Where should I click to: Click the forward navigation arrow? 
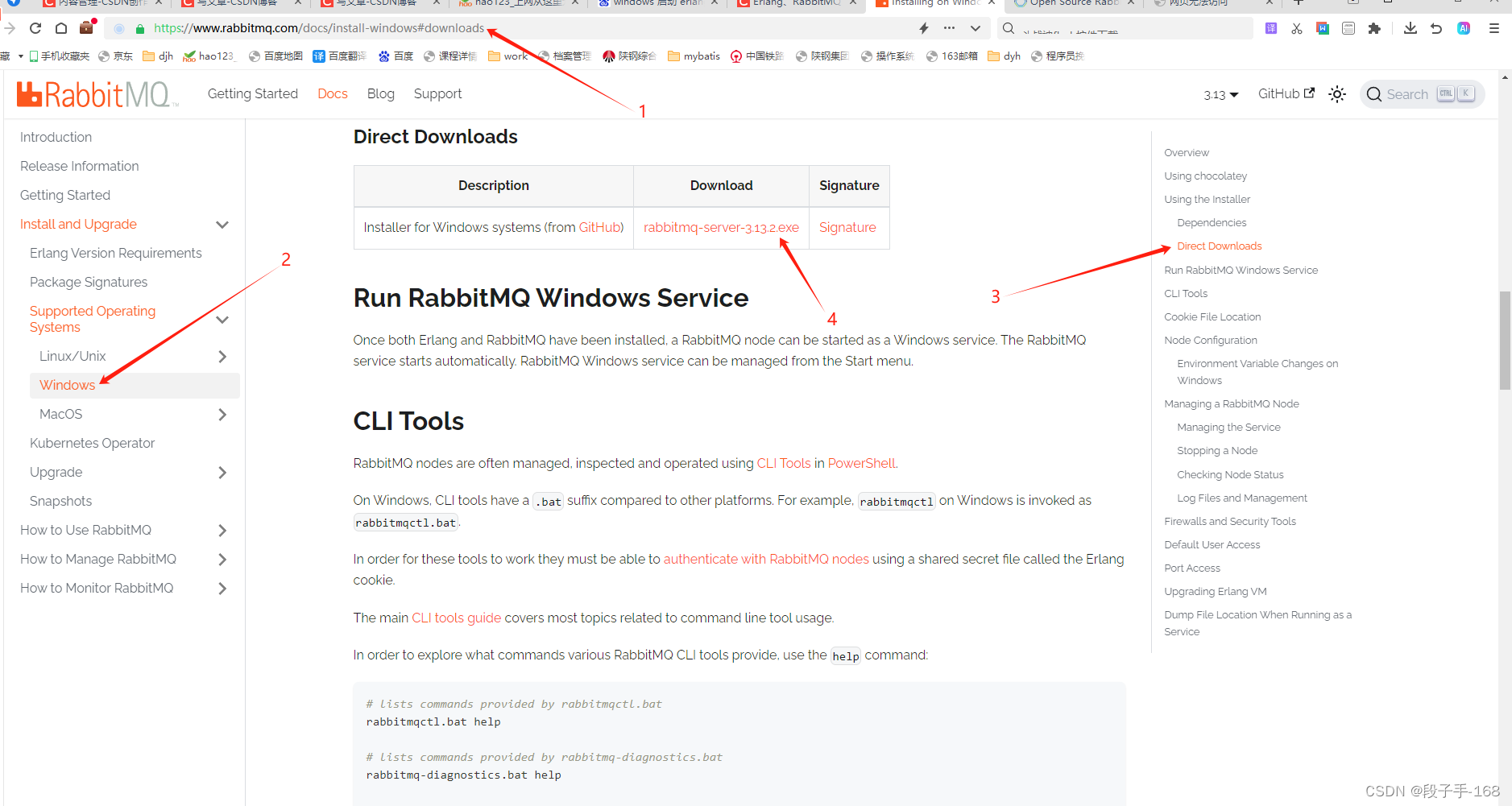tap(10, 28)
